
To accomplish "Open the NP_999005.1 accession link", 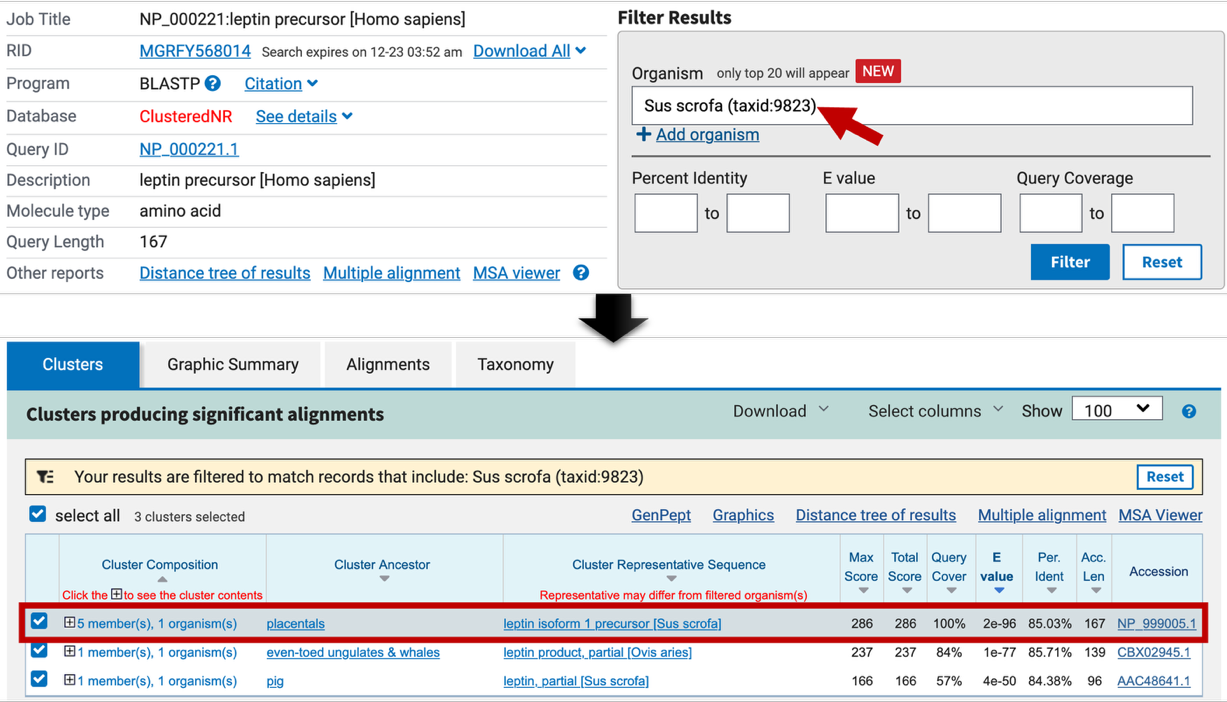I will pyautogui.click(x=1156, y=623).
